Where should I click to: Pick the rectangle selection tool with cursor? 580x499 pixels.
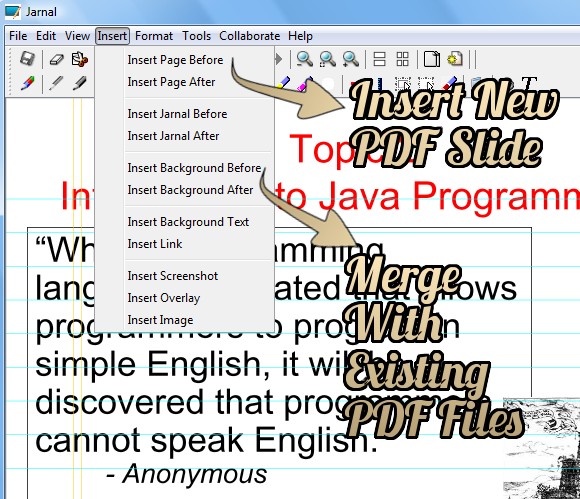point(402,83)
